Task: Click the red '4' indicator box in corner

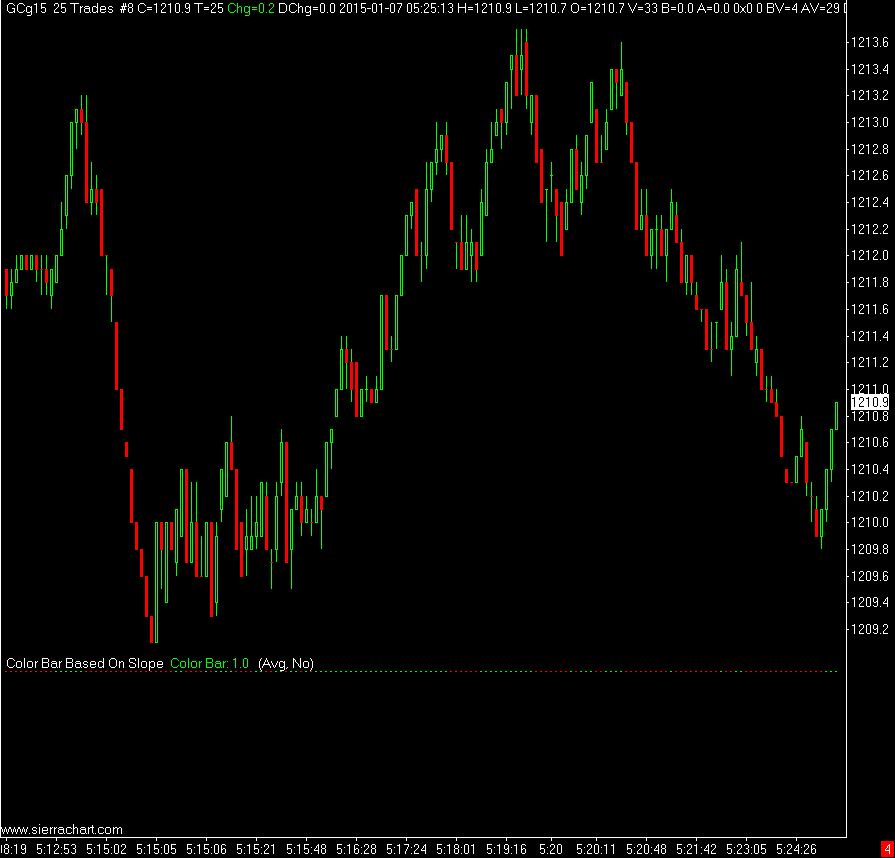Action: (x=888, y=849)
